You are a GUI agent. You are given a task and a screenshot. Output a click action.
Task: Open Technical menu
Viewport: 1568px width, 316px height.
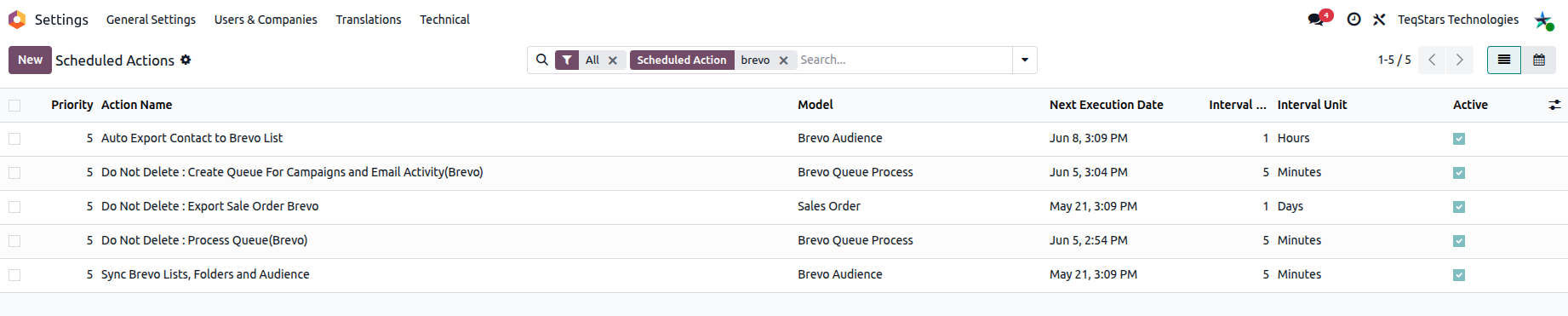tap(444, 20)
